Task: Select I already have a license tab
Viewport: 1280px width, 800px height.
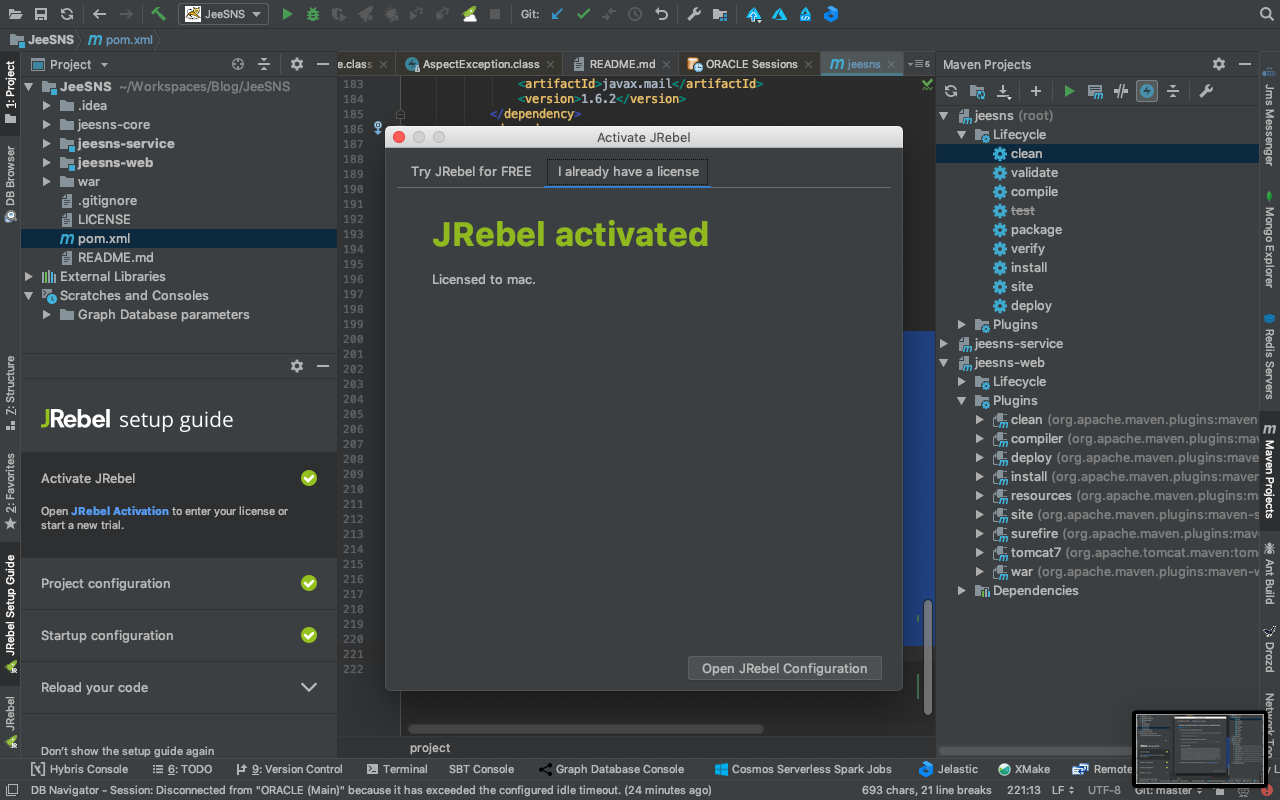Action: (x=628, y=171)
